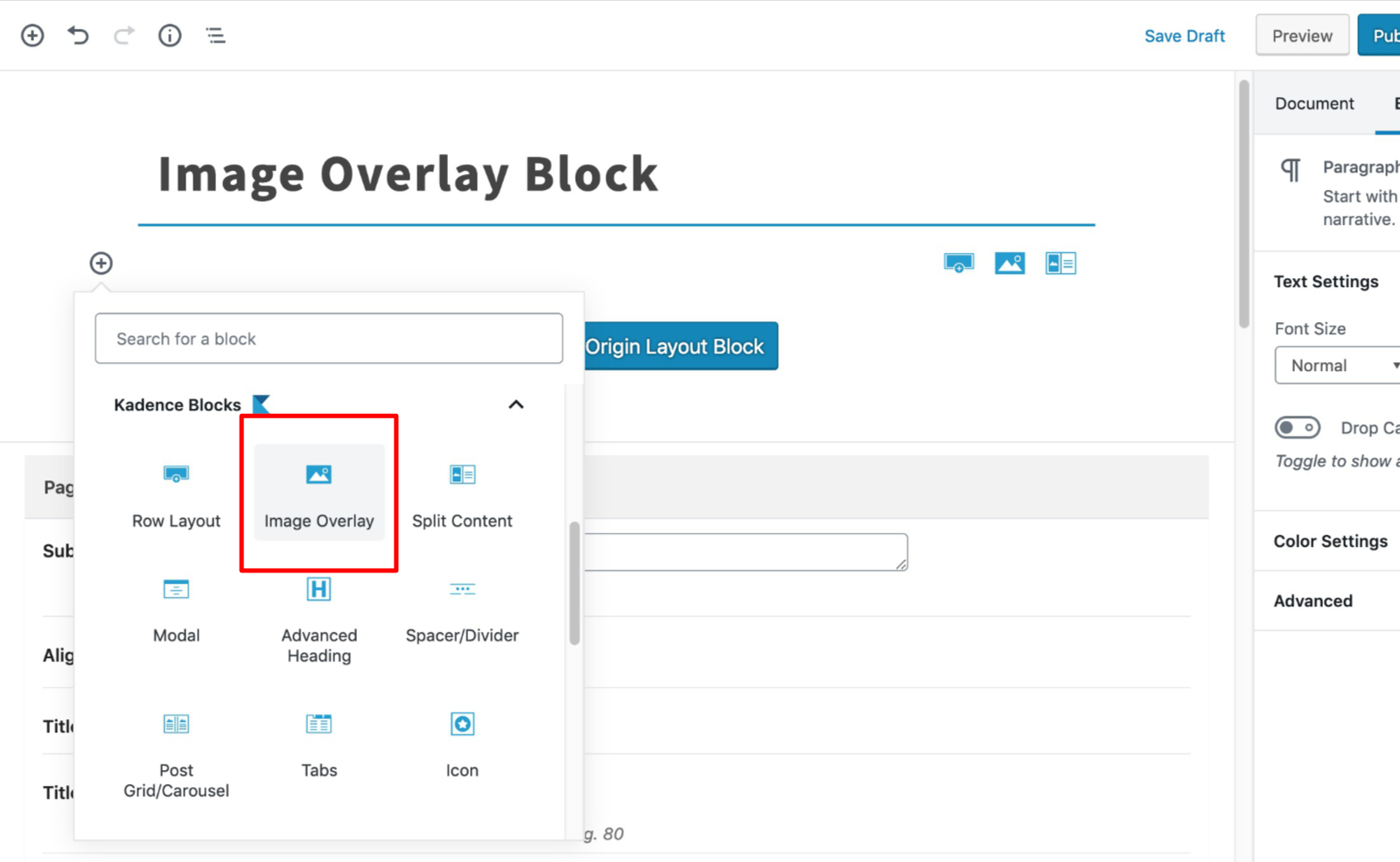
Task: Expand the Color Settings panel
Action: click(1330, 541)
